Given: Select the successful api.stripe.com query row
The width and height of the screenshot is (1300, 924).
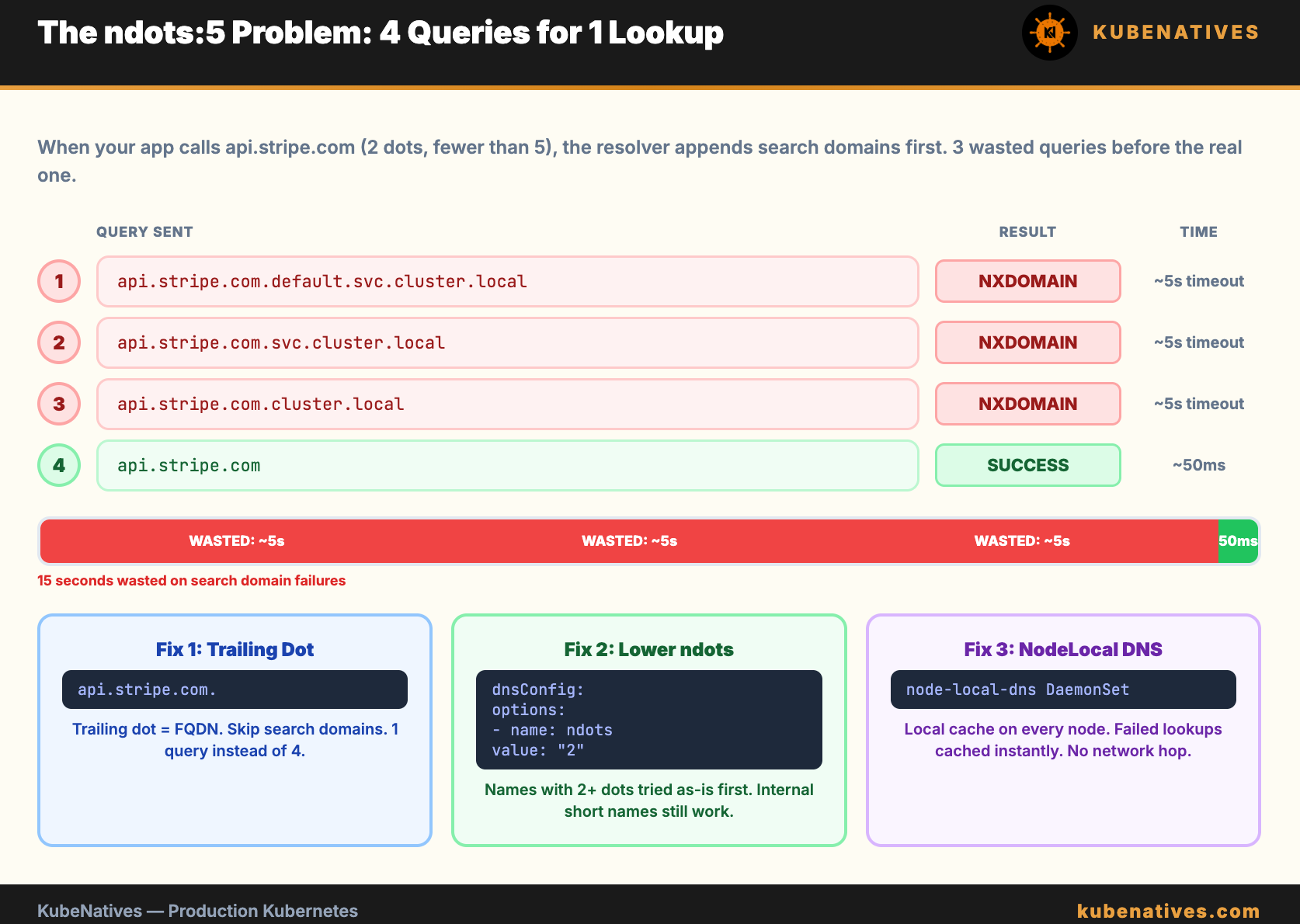Looking at the screenshot, I should [x=508, y=465].
